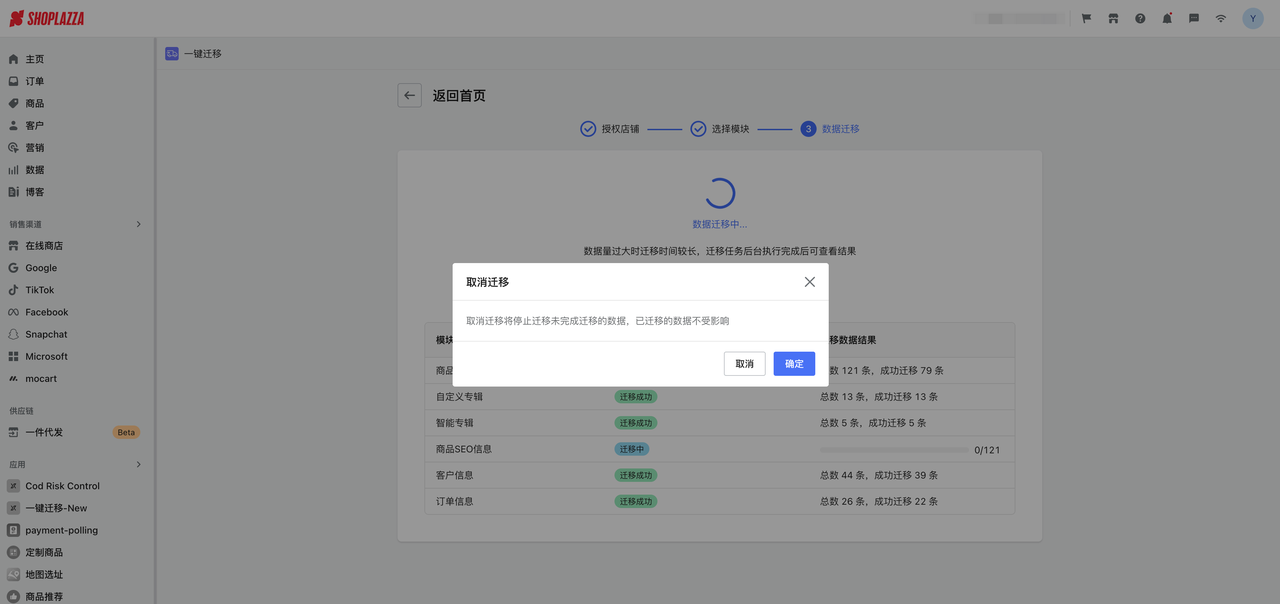Open the help question mark icon

coord(1140,19)
